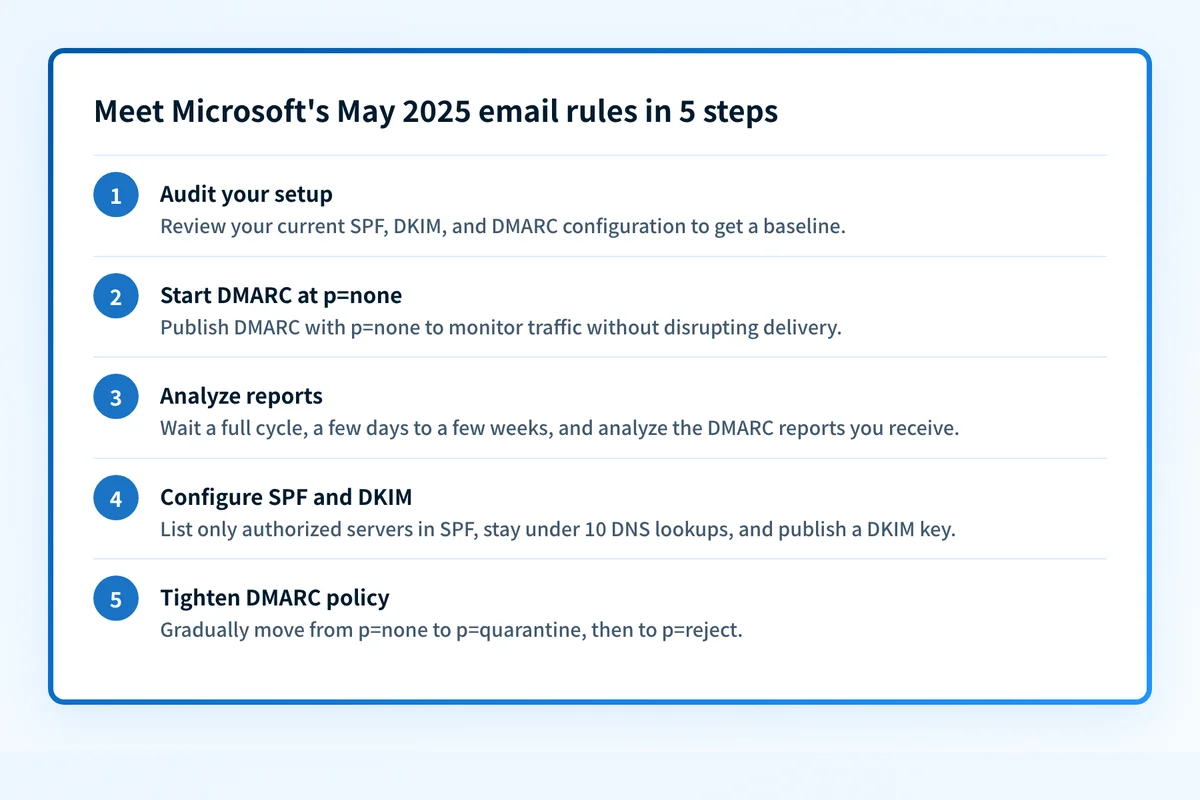Click text "Review your current SPF, DKIM, and DMARC configuration"
The width and height of the screenshot is (1200, 800).
pyautogui.click(x=423, y=226)
